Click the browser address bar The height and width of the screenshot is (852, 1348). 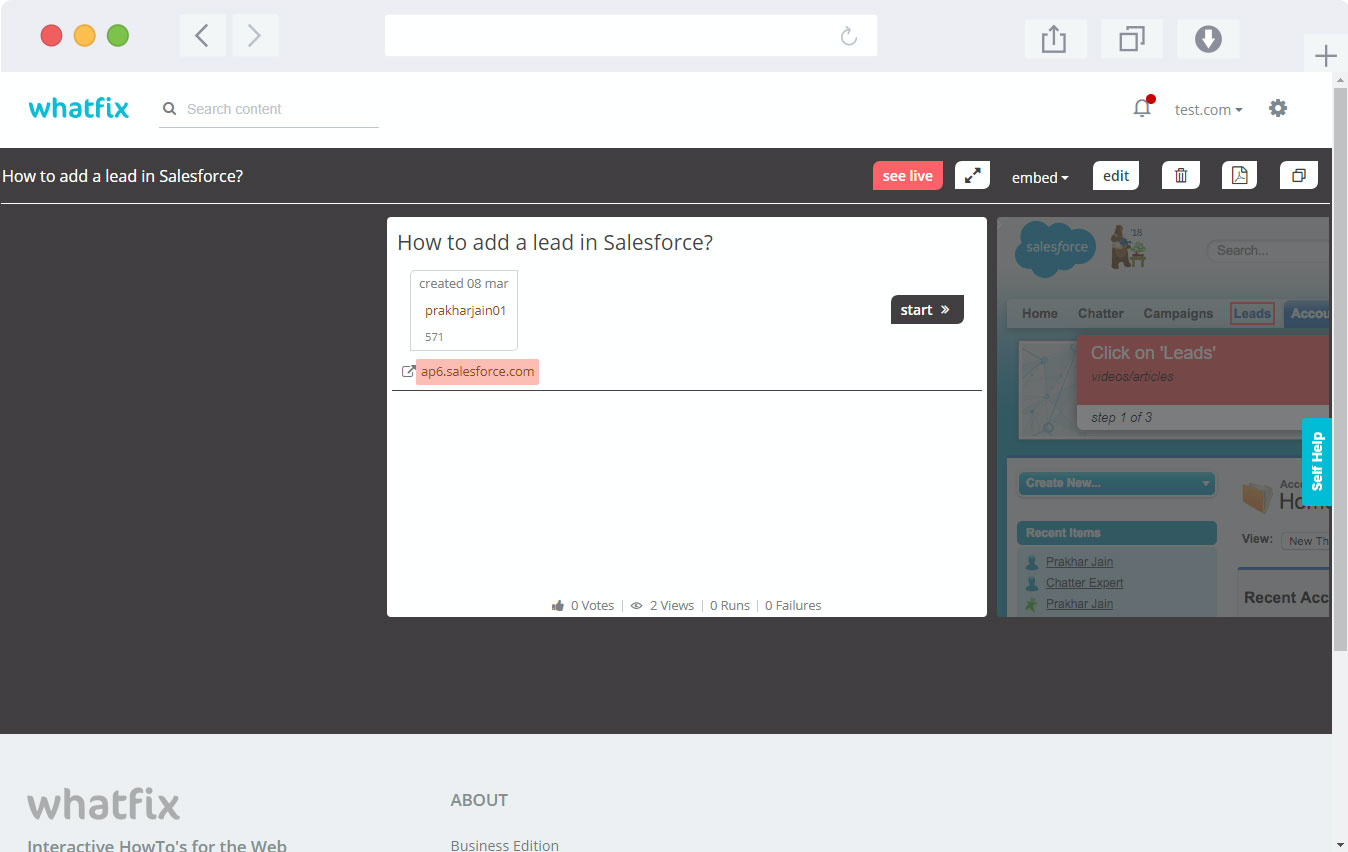tap(631, 36)
